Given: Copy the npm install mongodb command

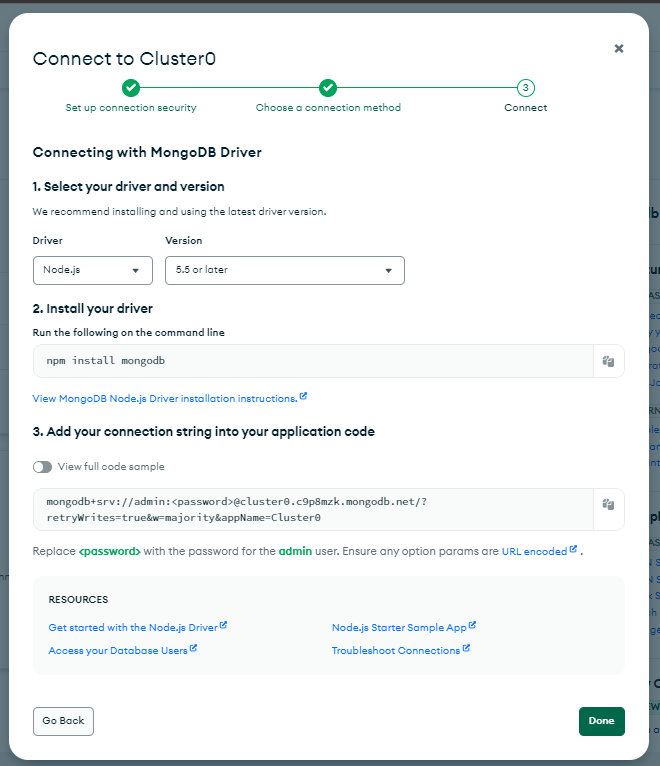Looking at the screenshot, I should pyautogui.click(x=608, y=361).
